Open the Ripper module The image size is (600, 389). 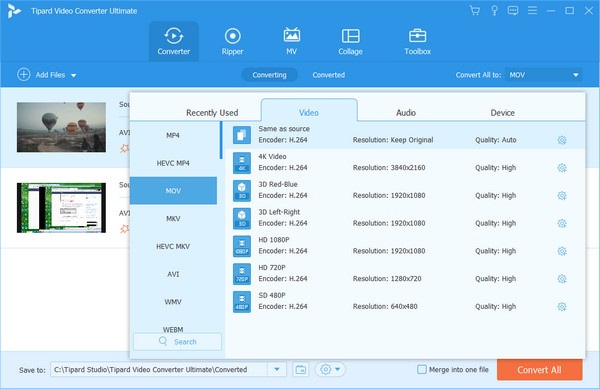point(232,41)
